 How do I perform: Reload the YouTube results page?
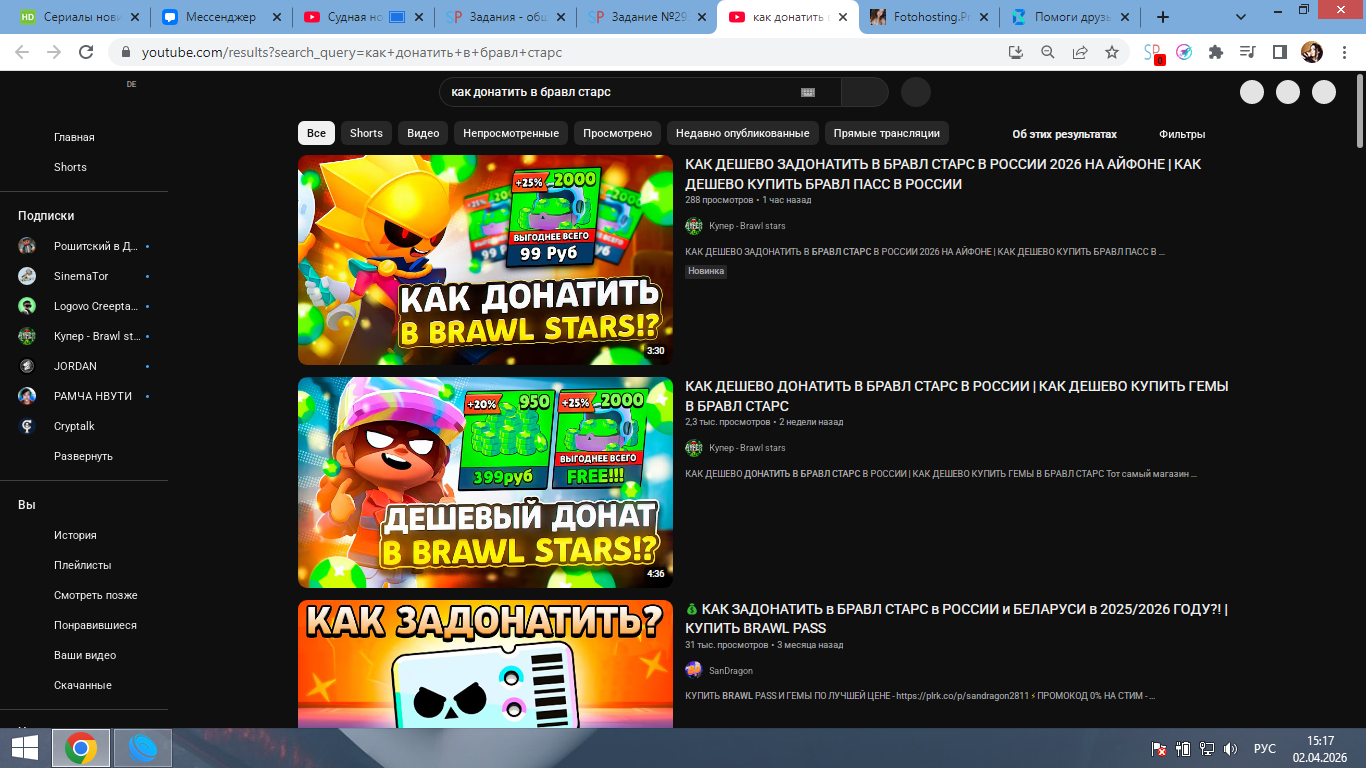tap(86, 52)
